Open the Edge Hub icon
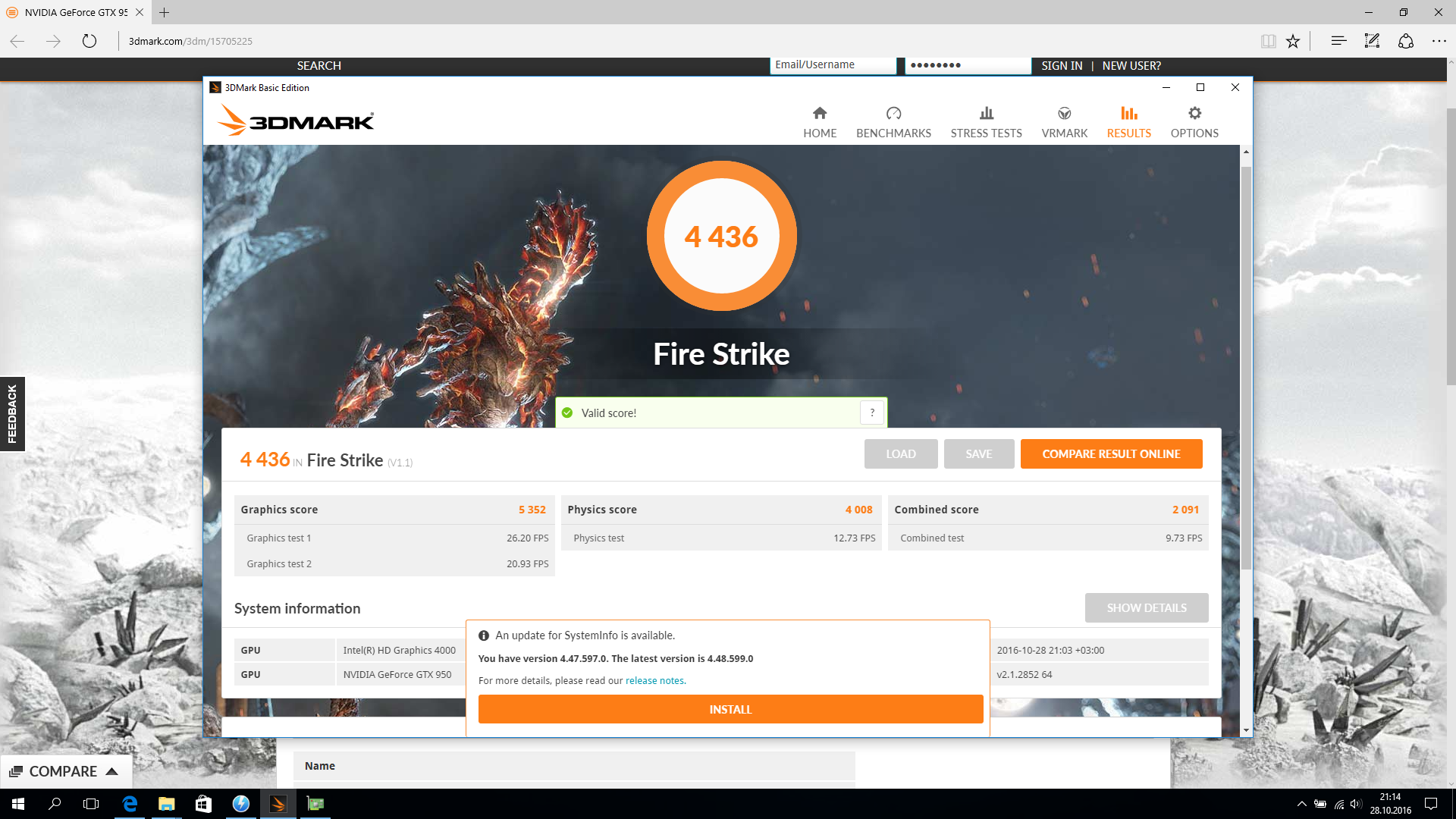The height and width of the screenshot is (819, 1456). coord(1338,41)
